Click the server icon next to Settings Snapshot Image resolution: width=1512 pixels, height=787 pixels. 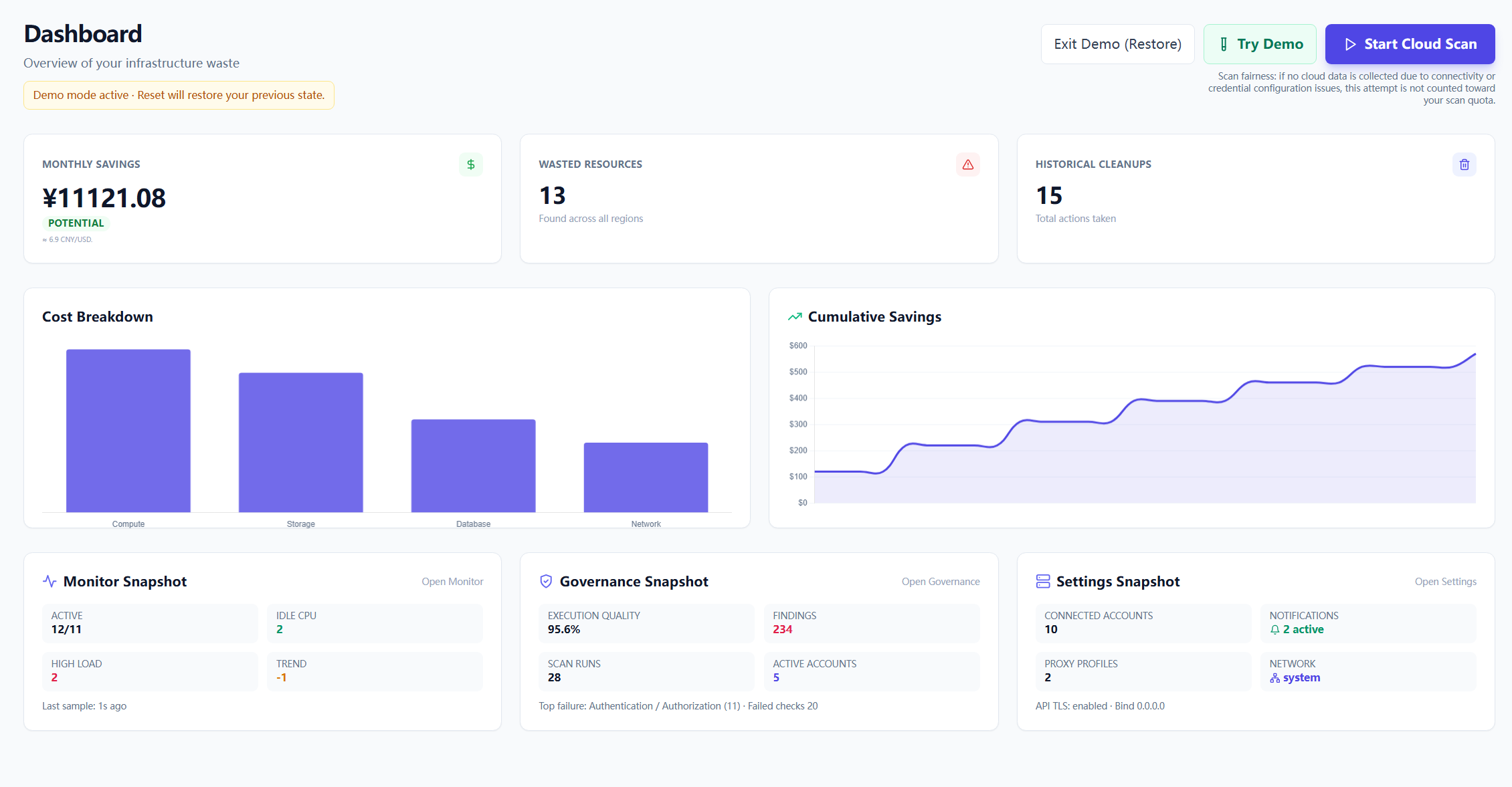1043,581
